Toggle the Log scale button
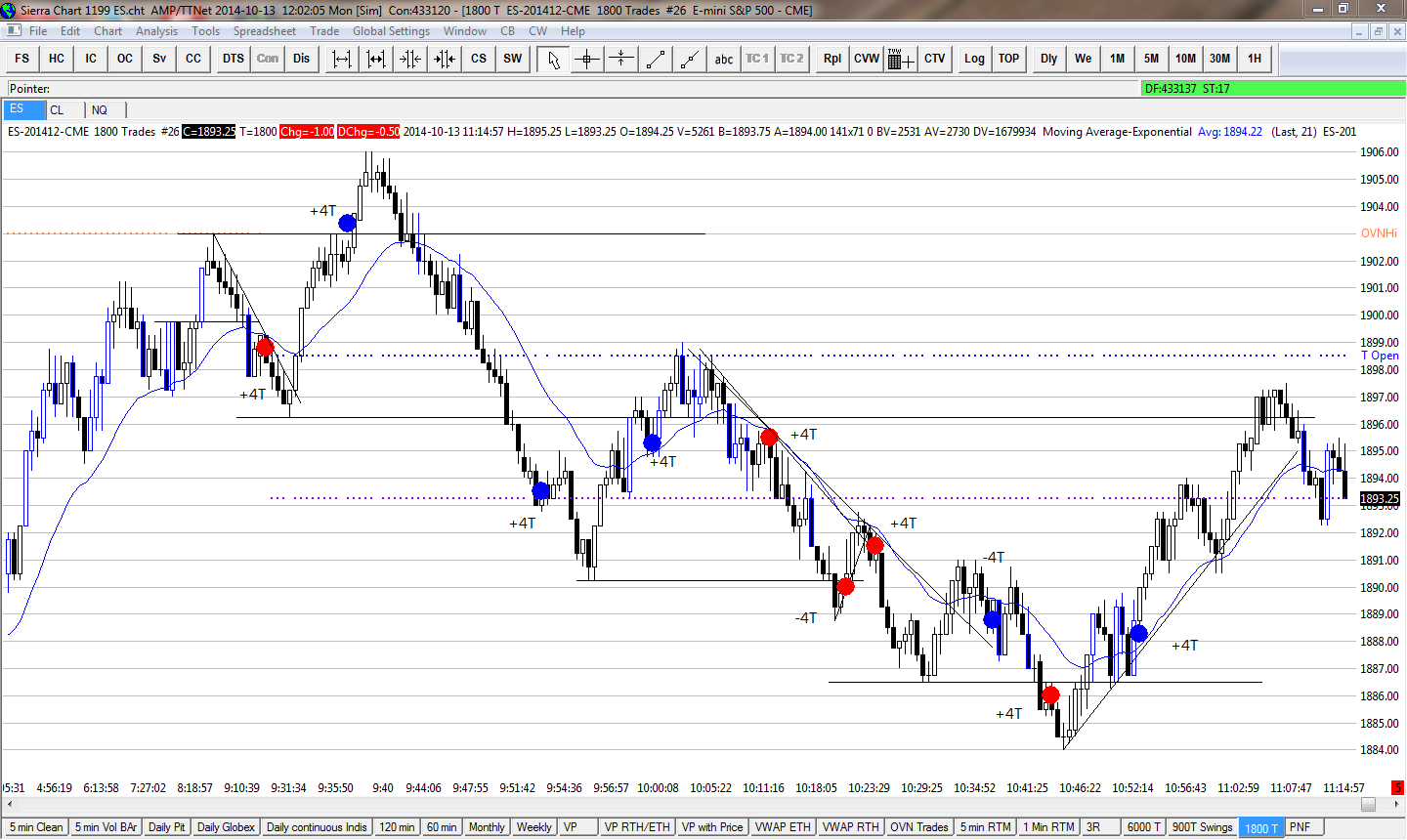This screenshot has width=1407, height=840. coord(975,59)
